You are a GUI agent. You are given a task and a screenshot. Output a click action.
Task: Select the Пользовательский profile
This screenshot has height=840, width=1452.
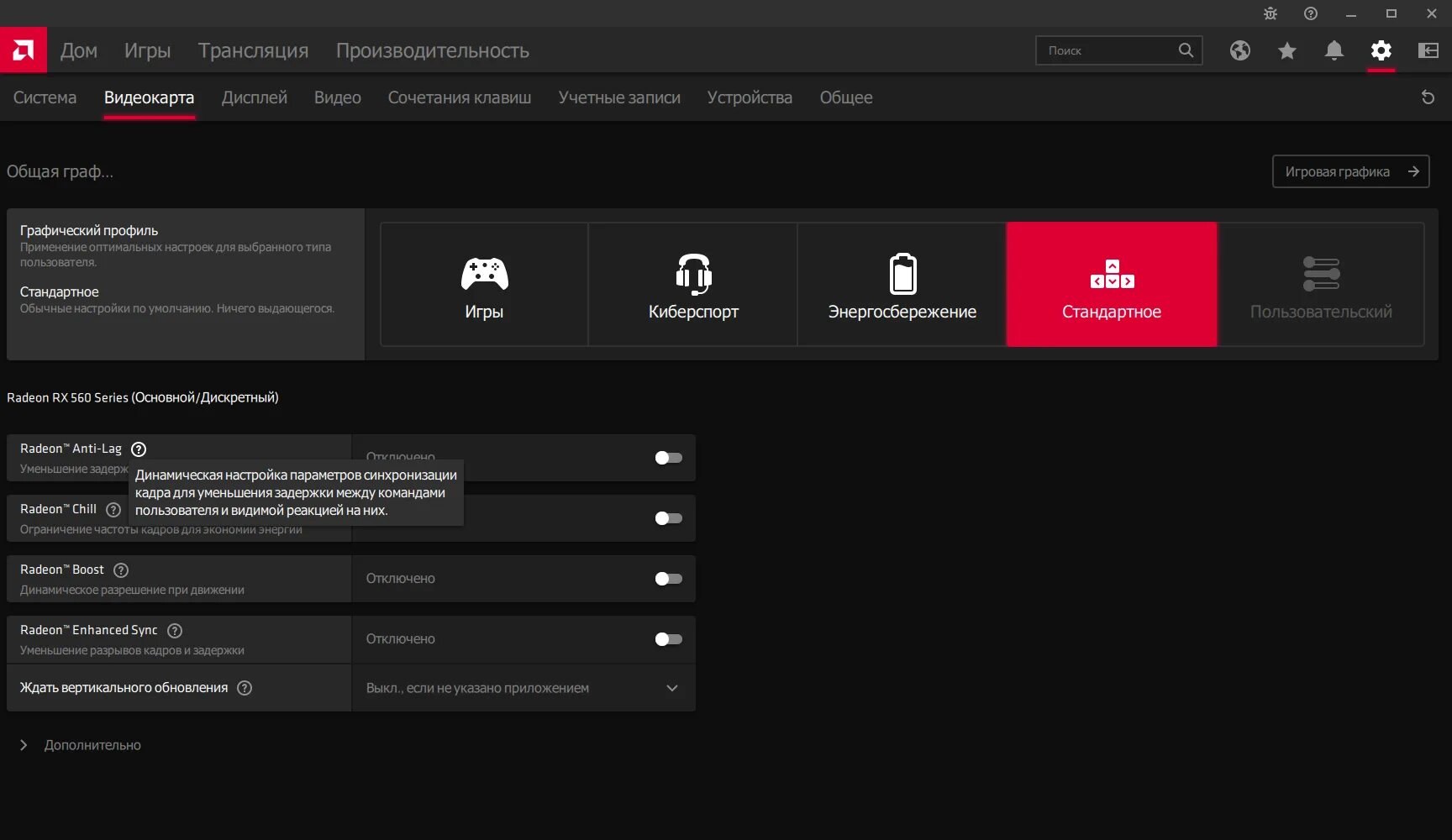[x=1321, y=284]
